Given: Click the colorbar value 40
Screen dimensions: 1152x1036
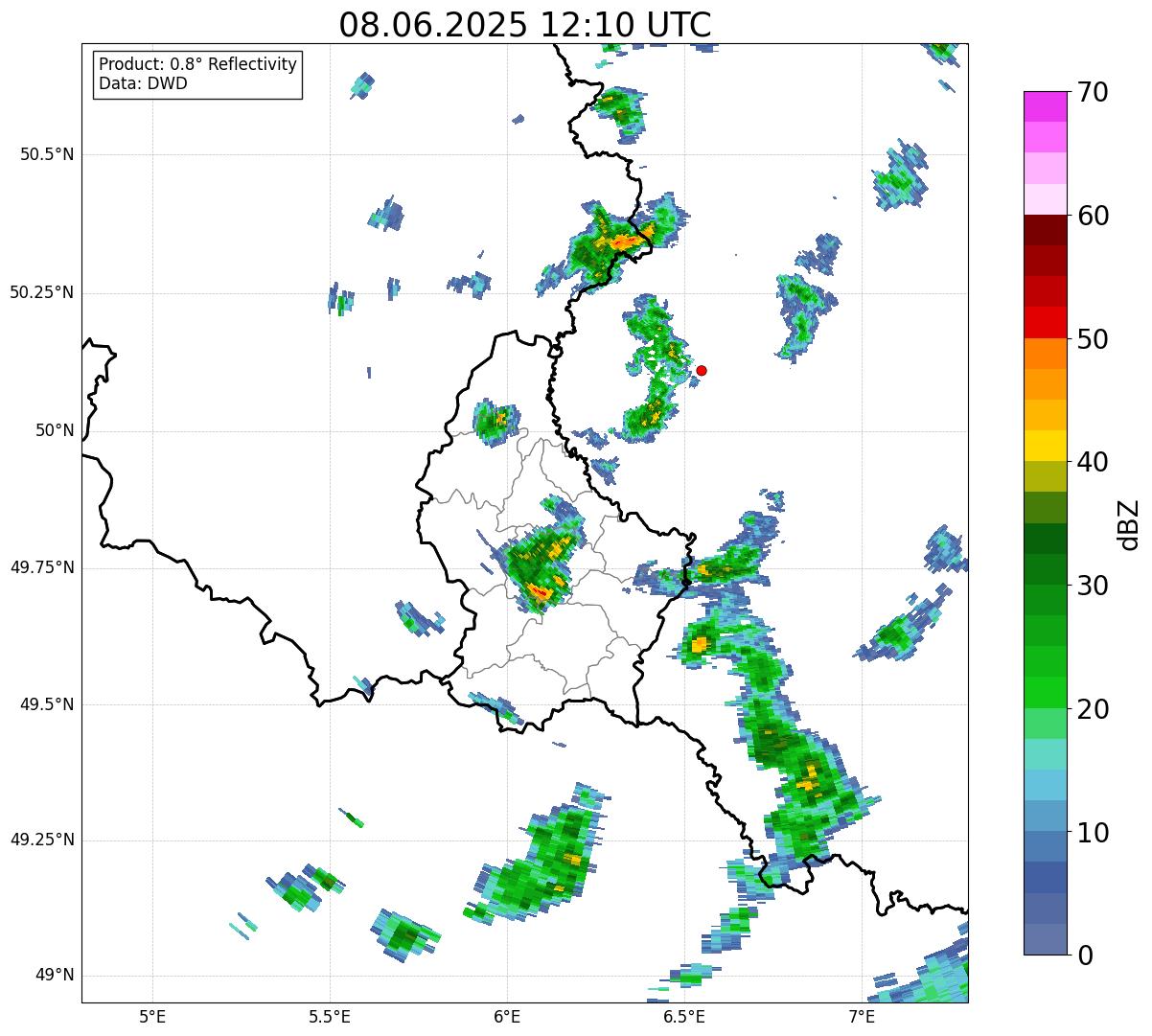Looking at the screenshot, I should [1093, 462].
